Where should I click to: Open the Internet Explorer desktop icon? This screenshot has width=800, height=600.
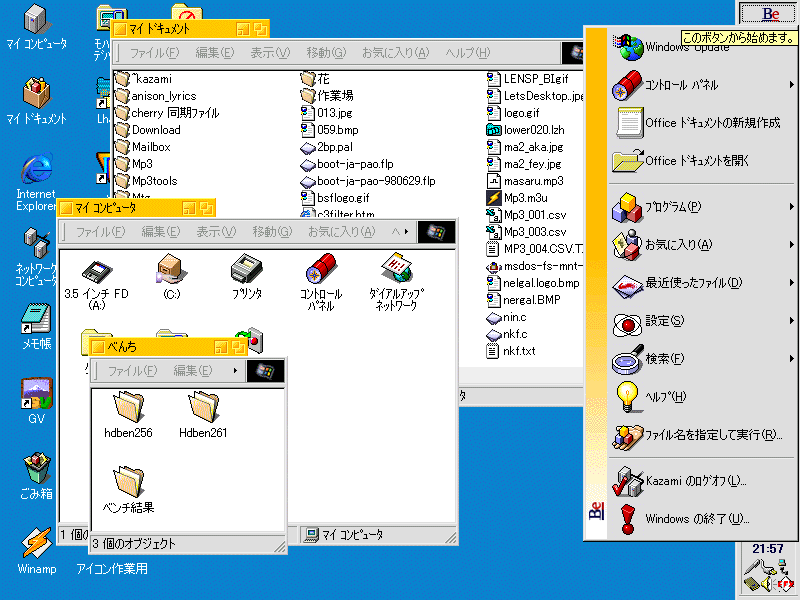[37, 170]
